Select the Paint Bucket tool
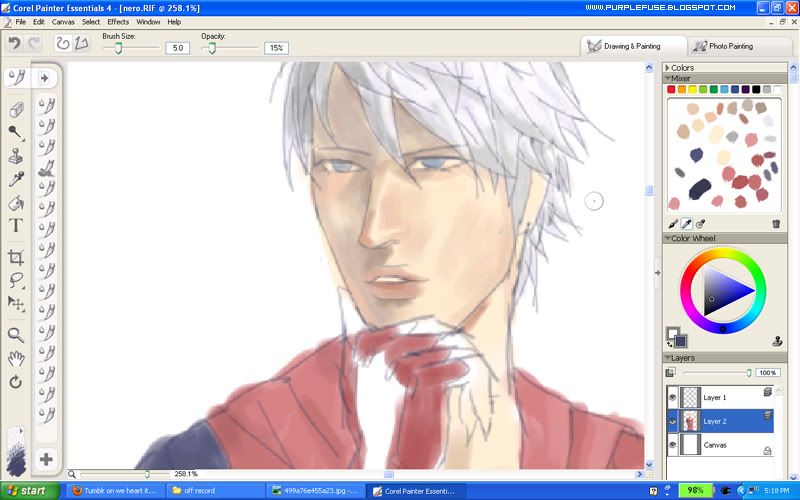The height and width of the screenshot is (500, 800). click(x=16, y=203)
